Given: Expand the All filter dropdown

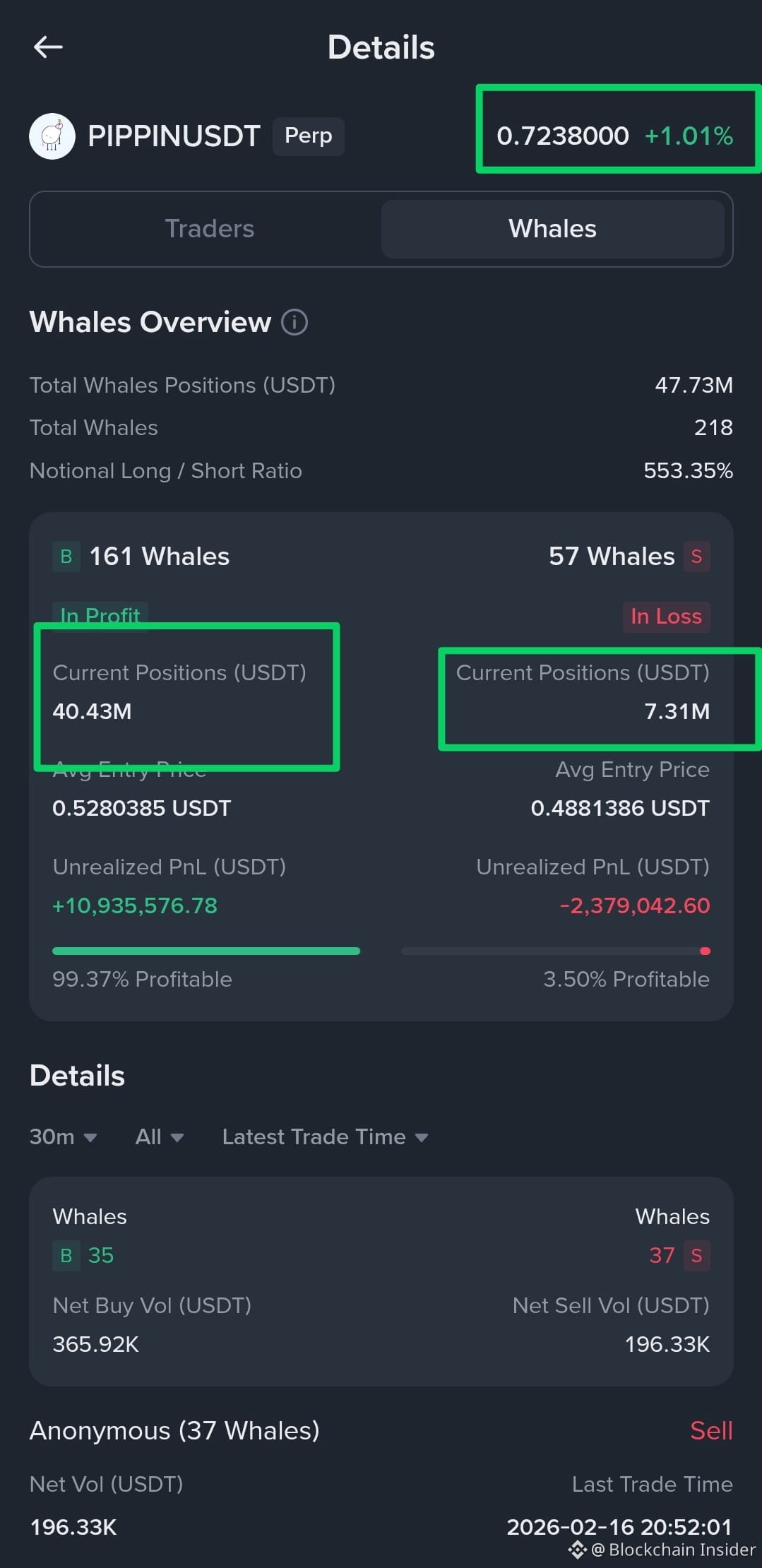Looking at the screenshot, I should 160,1136.
